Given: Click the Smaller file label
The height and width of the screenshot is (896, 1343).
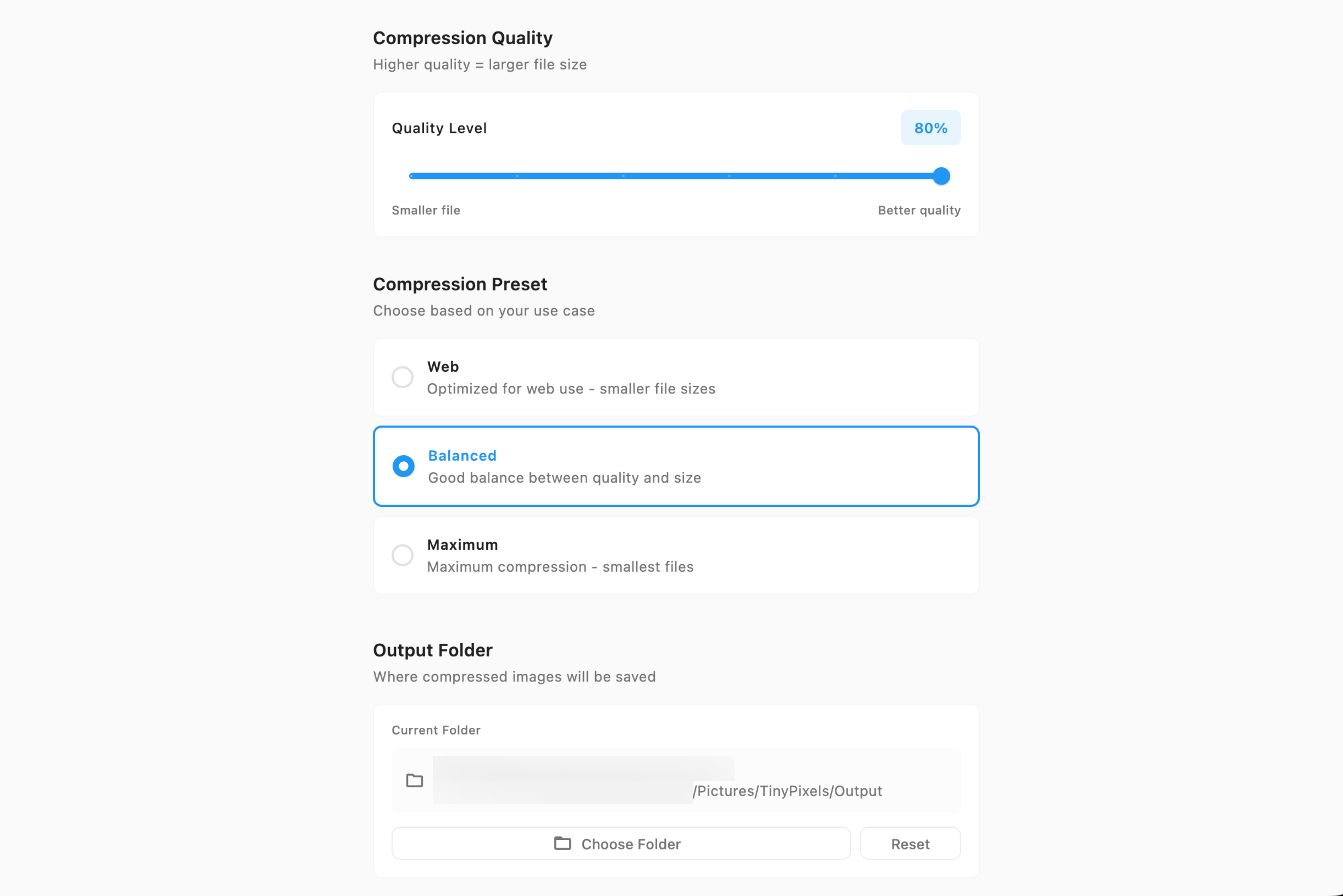Looking at the screenshot, I should [426, 210].
